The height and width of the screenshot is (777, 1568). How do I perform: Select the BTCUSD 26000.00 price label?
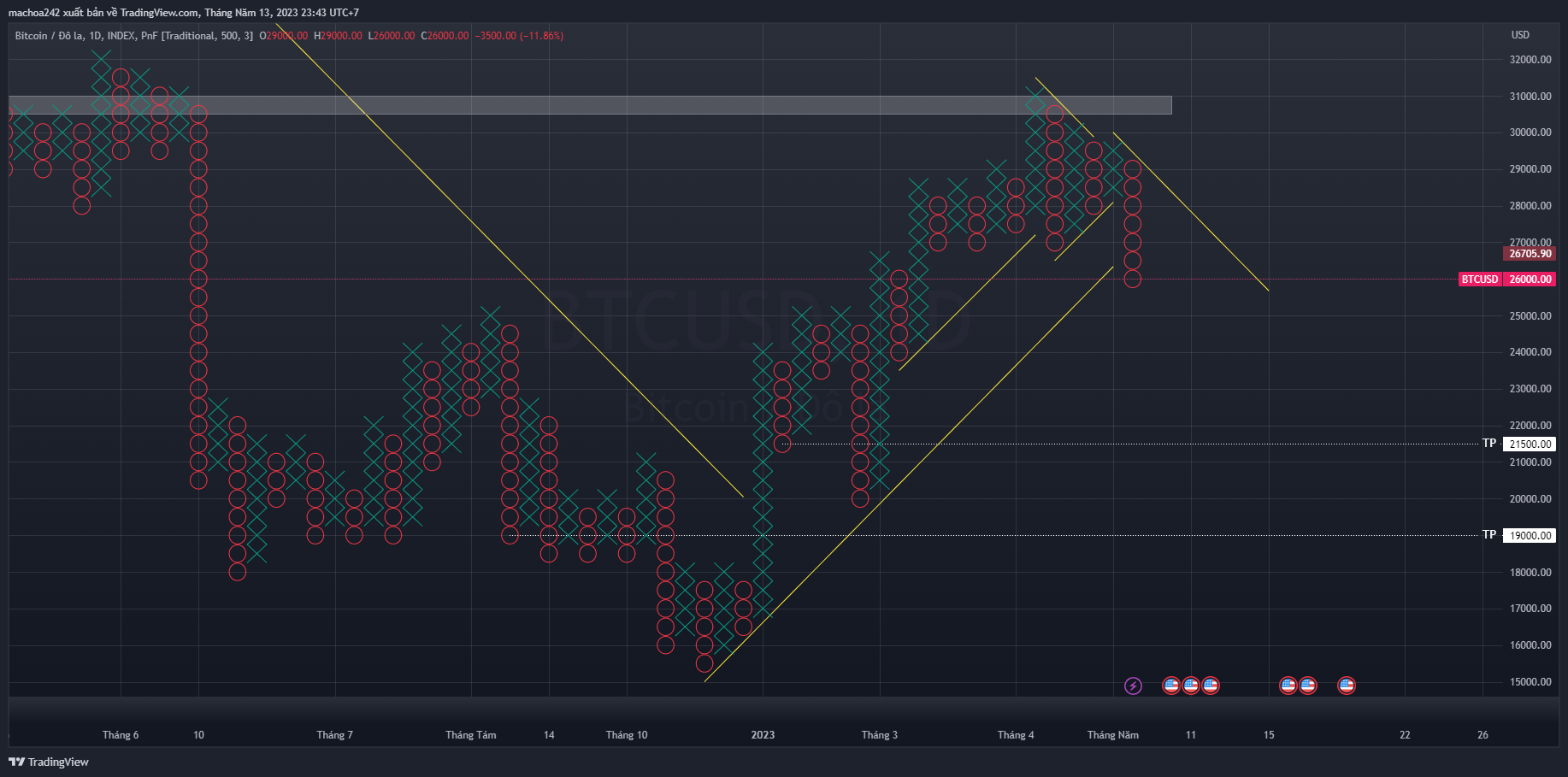(x=1506, y=280)
